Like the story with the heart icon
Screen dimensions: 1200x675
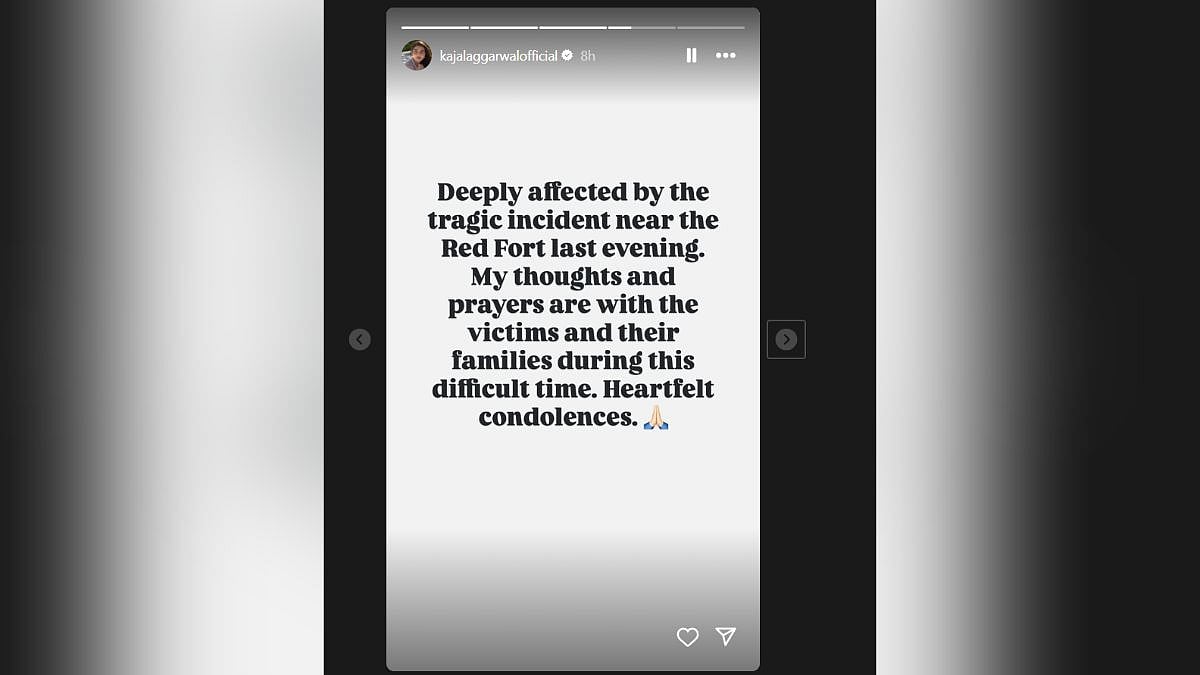(687, 637)
